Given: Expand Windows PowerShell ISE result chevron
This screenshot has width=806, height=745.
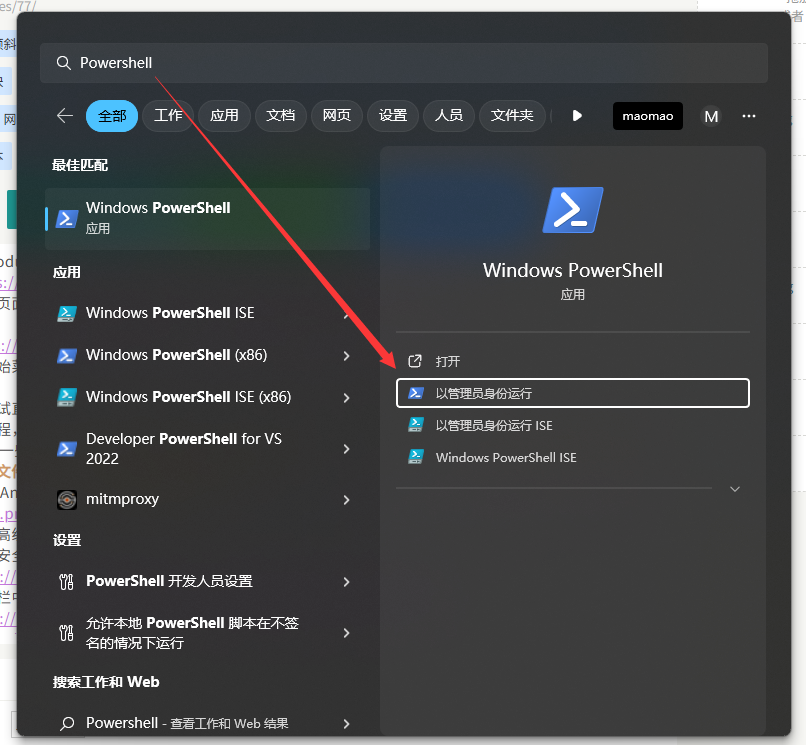Looking at the screenshot, I should (x=346, y=314).
